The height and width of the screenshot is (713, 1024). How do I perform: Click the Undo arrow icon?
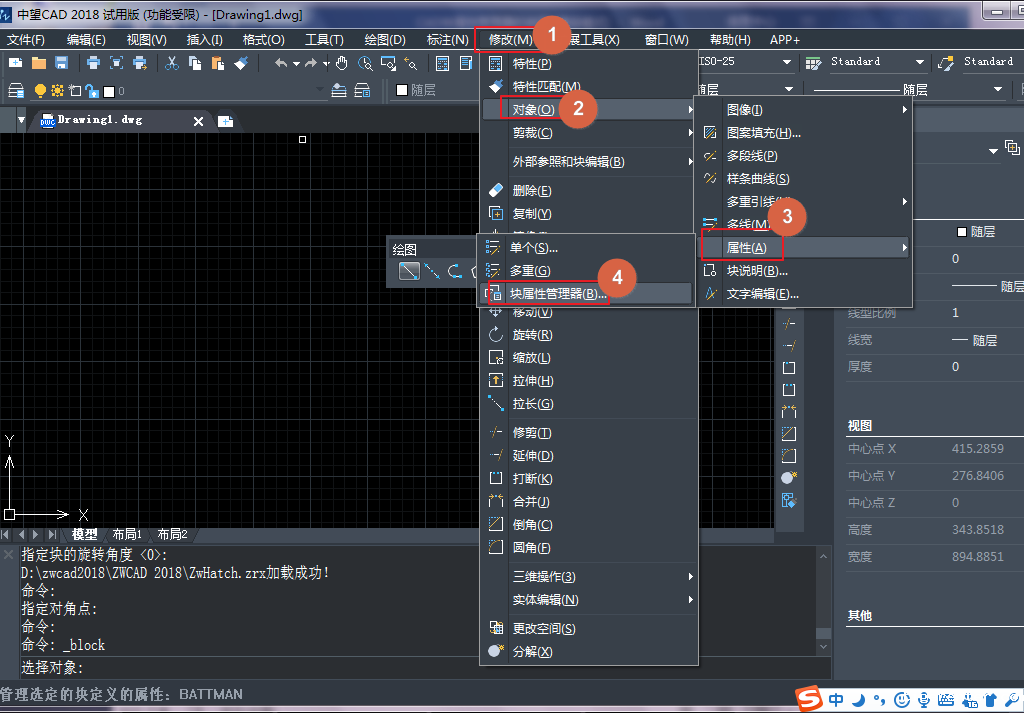(x=282, y=63)
